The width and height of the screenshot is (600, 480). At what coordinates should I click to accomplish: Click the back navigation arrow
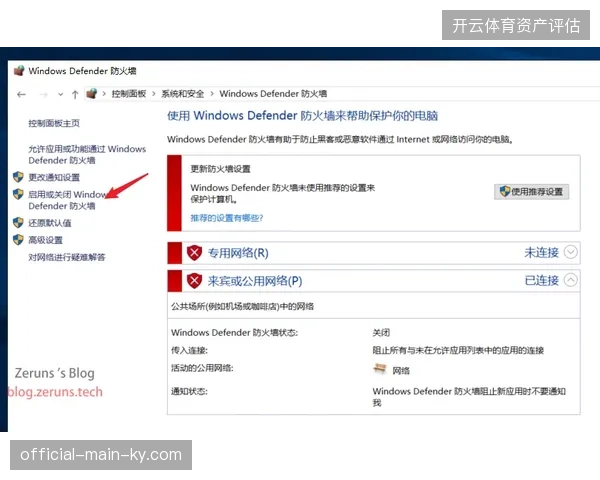coord(21,94)
